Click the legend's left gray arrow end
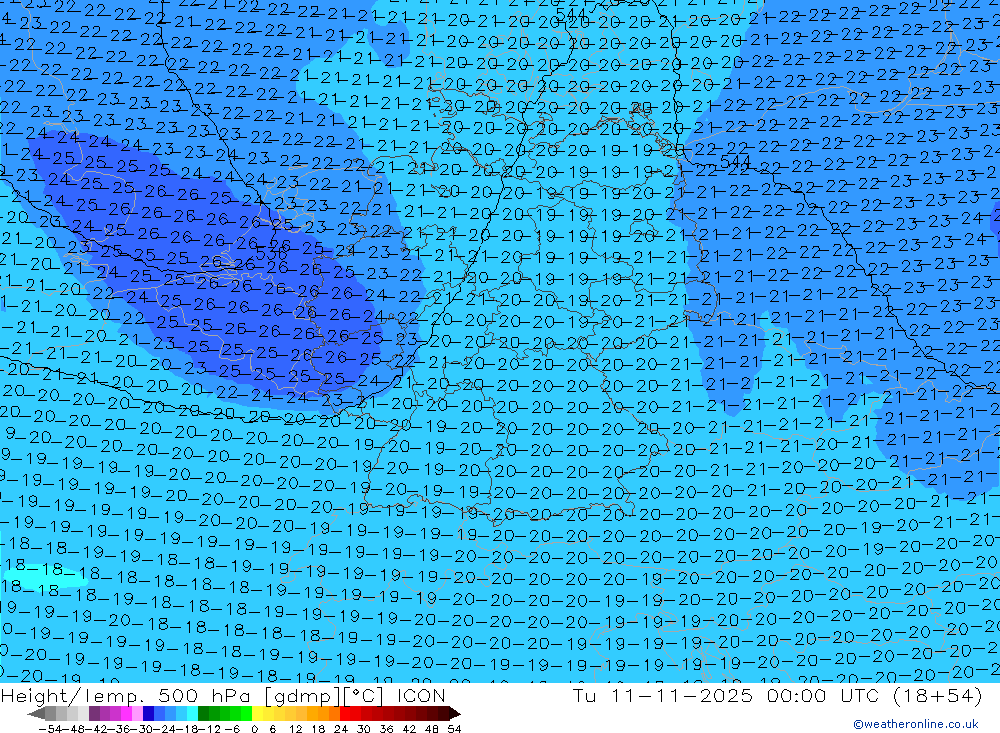 click(x=36, y=713)
